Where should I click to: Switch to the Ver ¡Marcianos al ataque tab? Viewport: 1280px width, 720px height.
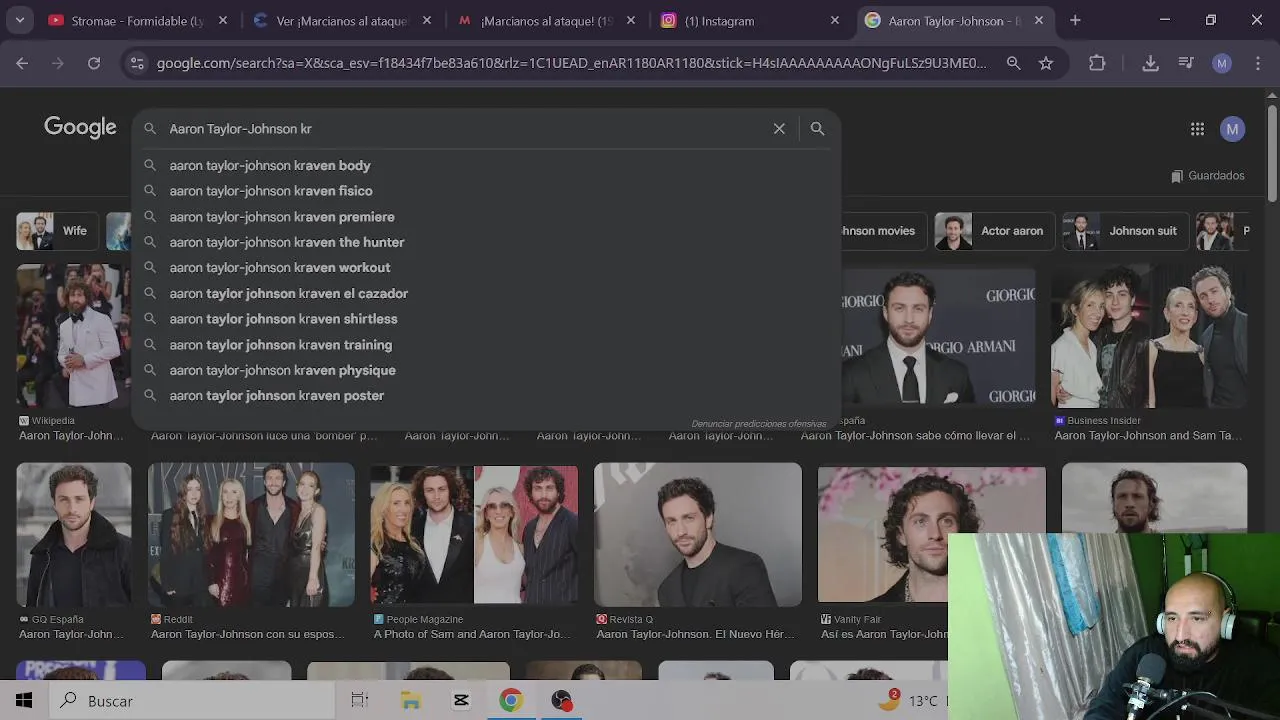tap(342, 20)
